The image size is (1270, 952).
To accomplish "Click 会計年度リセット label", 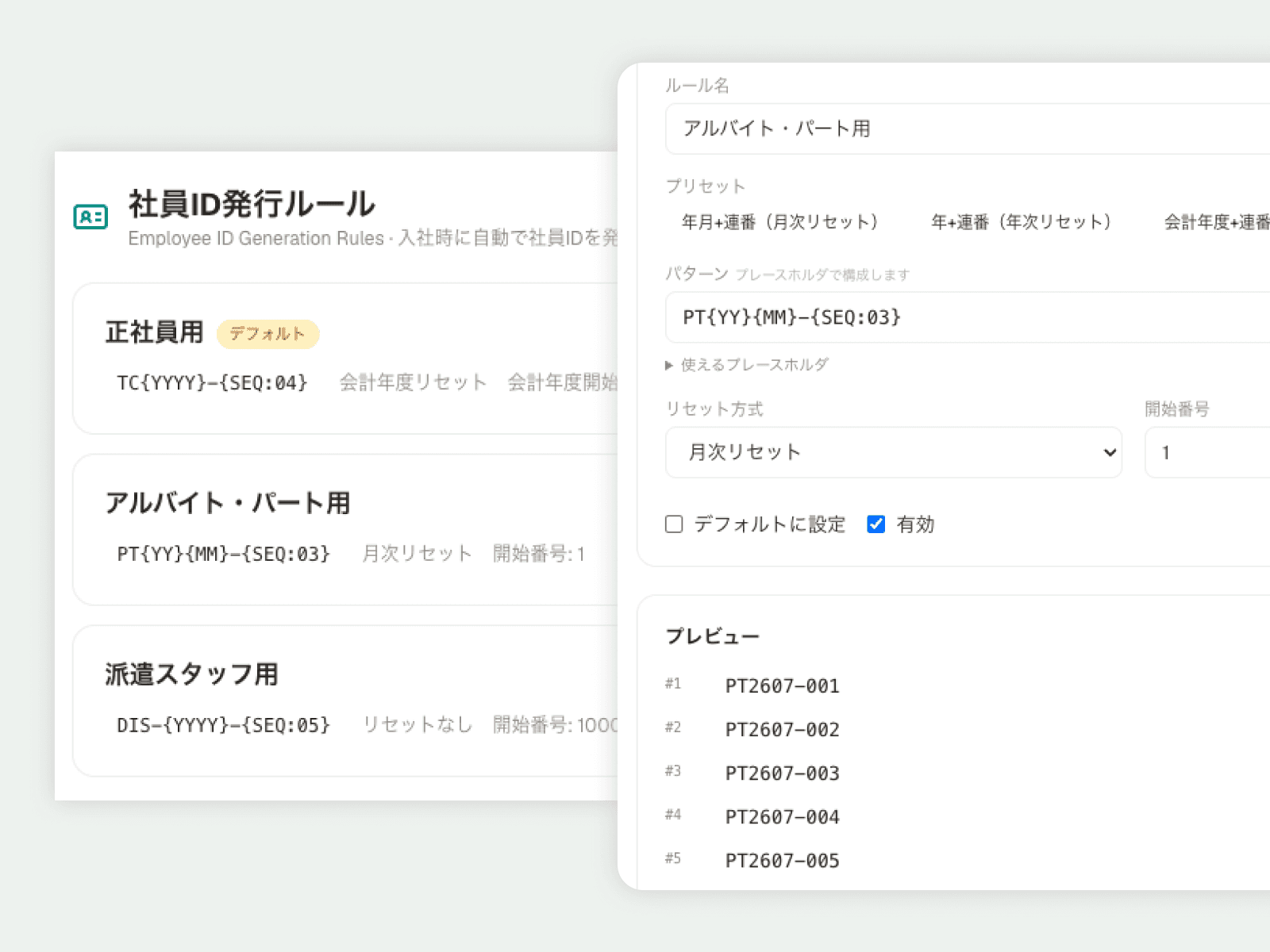I will coord(413,382).
